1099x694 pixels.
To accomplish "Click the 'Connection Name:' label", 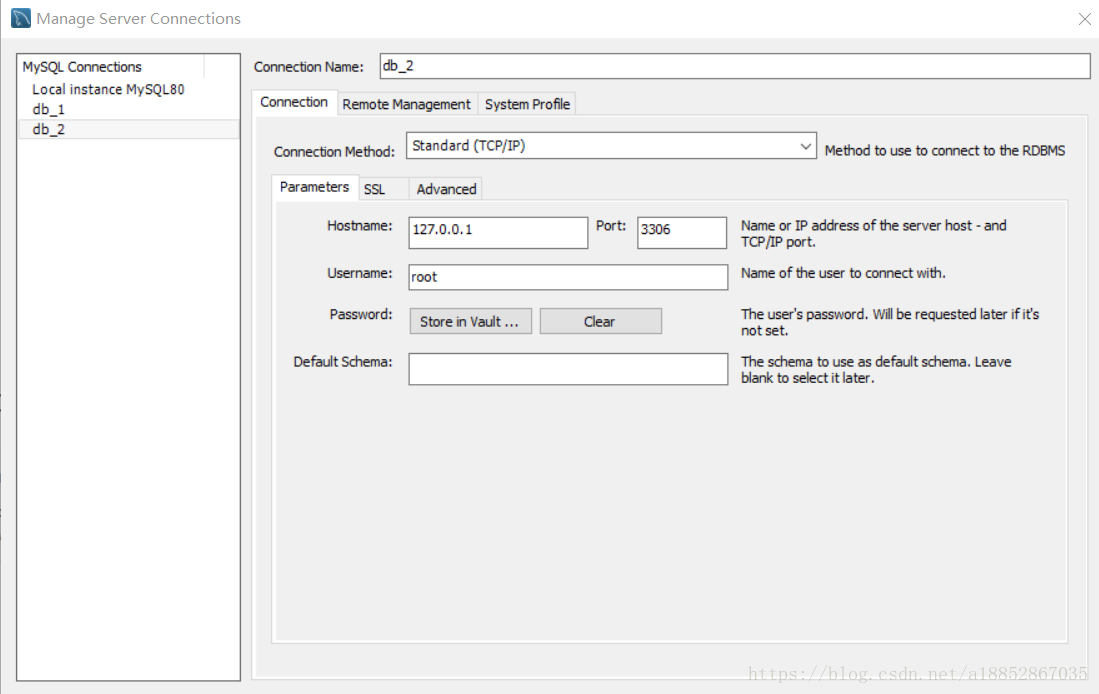I will click(x=308, y=67).
